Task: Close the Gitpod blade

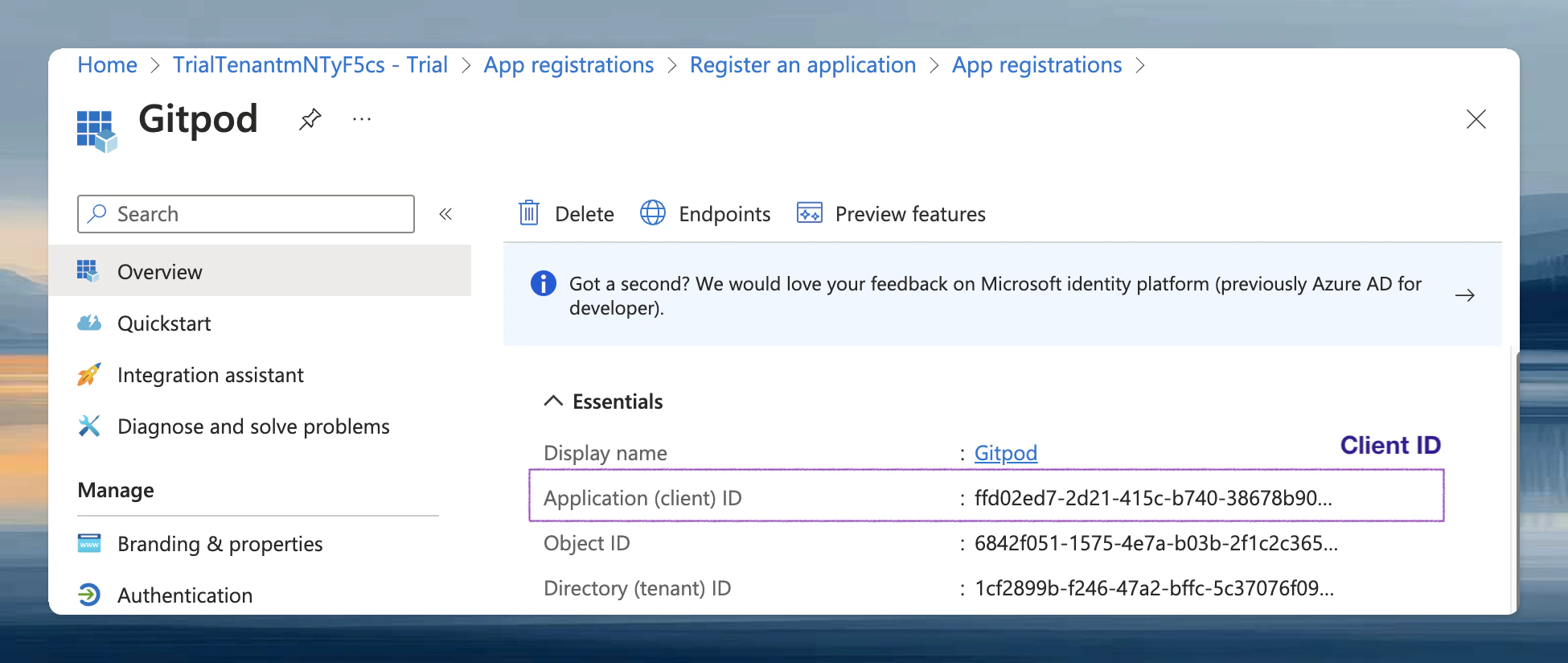Action: [1476, 120]
